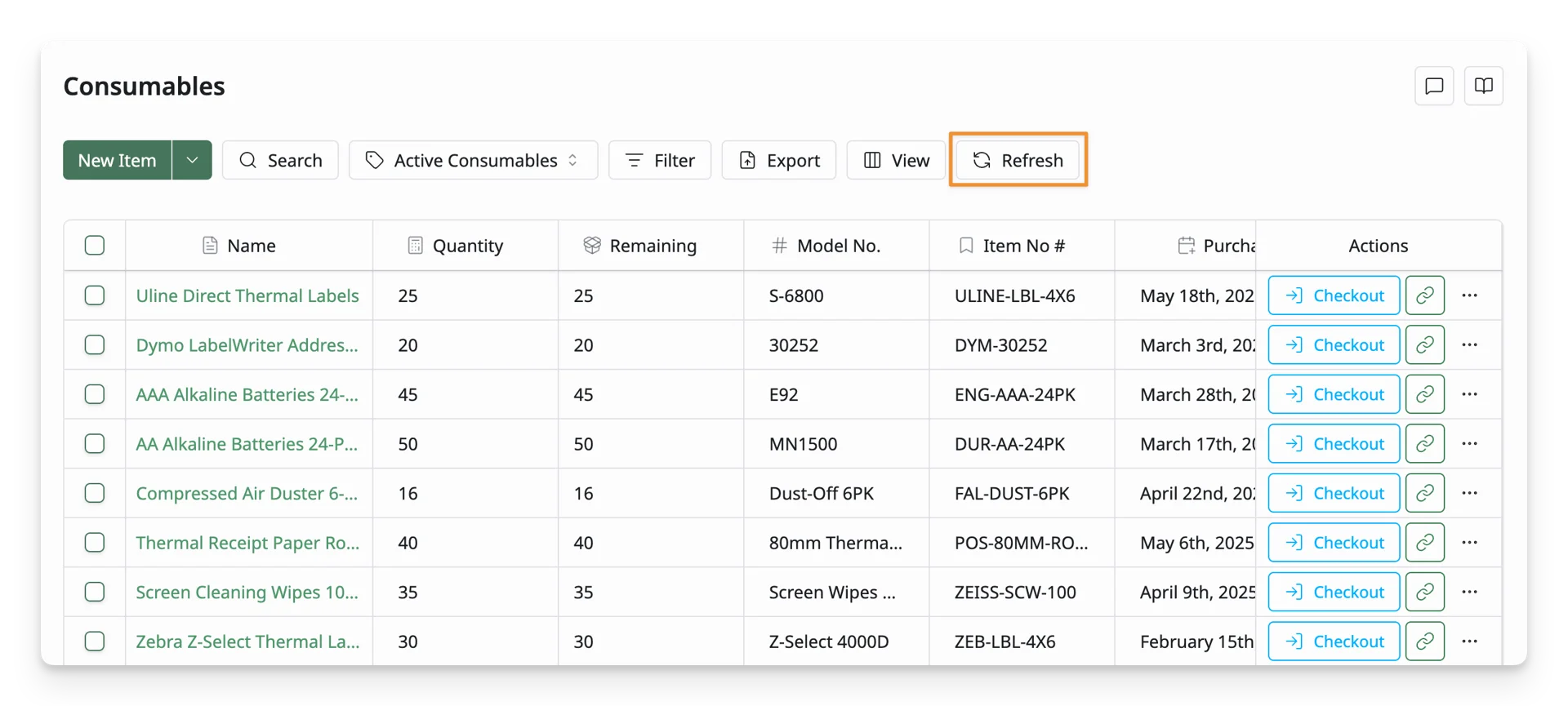Open more actions for Compressed Air Duster
1568x706 pixels.
coord(1470,493)
